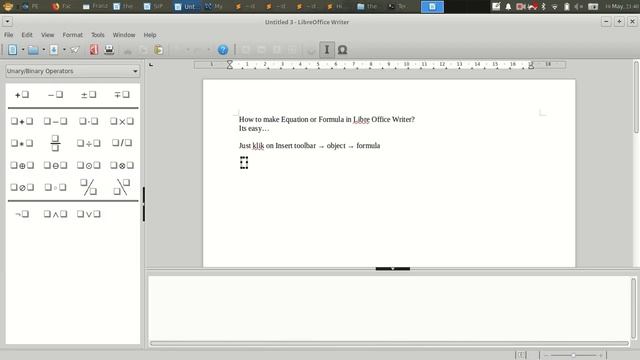Screen dimensions: 640x360
Task: Insert the circled dot operator
Action: [x=89, y=165]
